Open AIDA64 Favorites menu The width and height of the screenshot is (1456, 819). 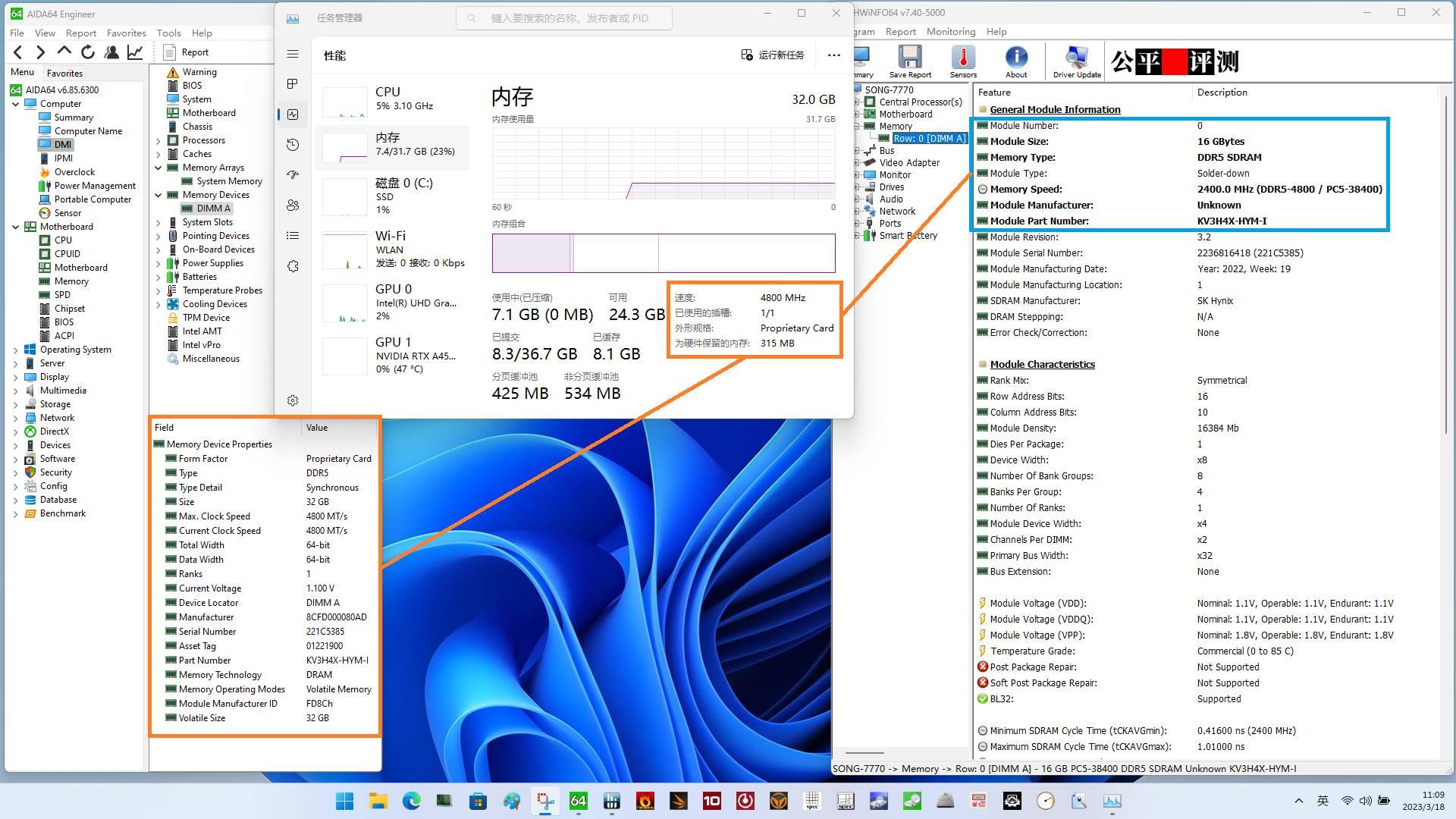126,33
